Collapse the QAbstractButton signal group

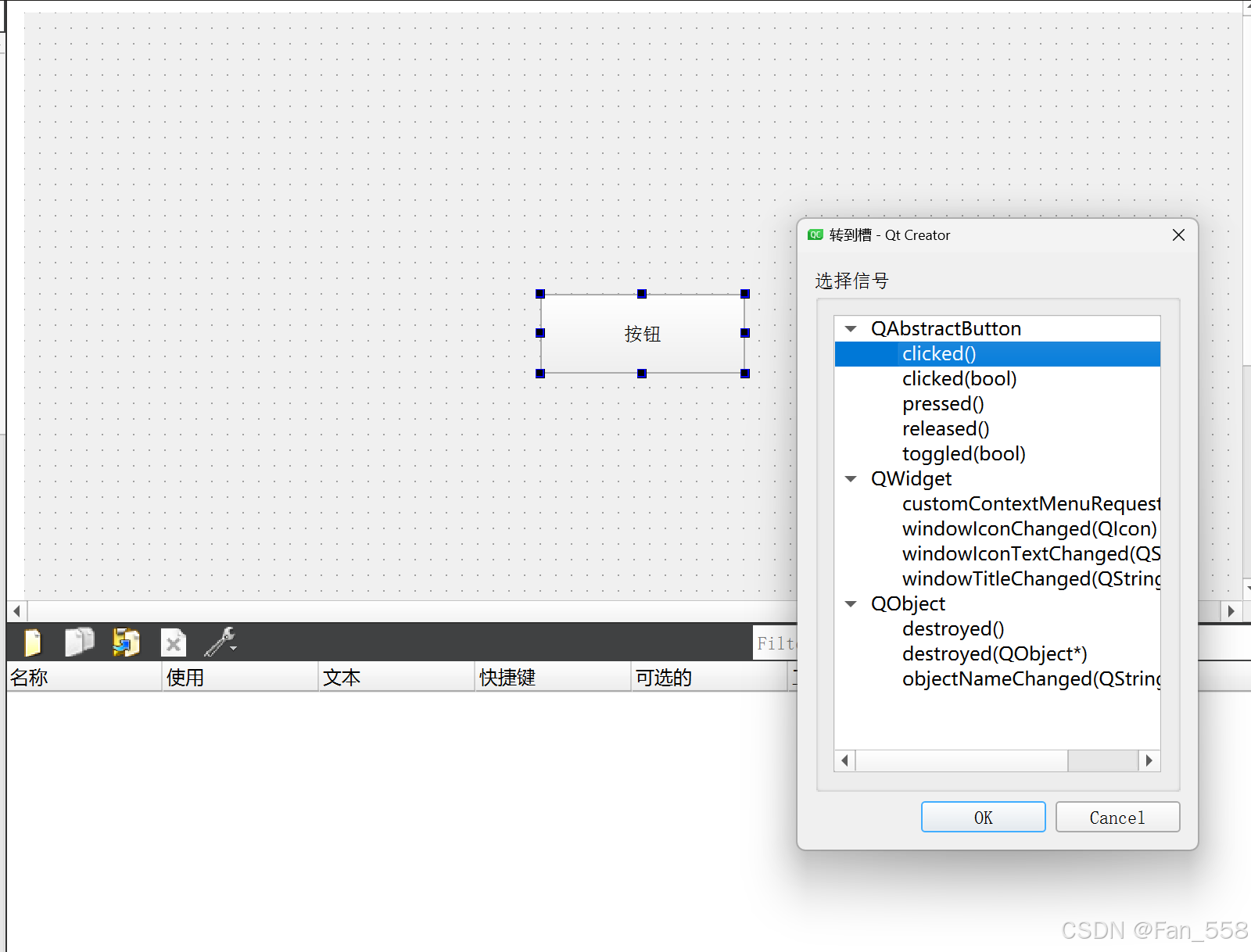[851, 329]
